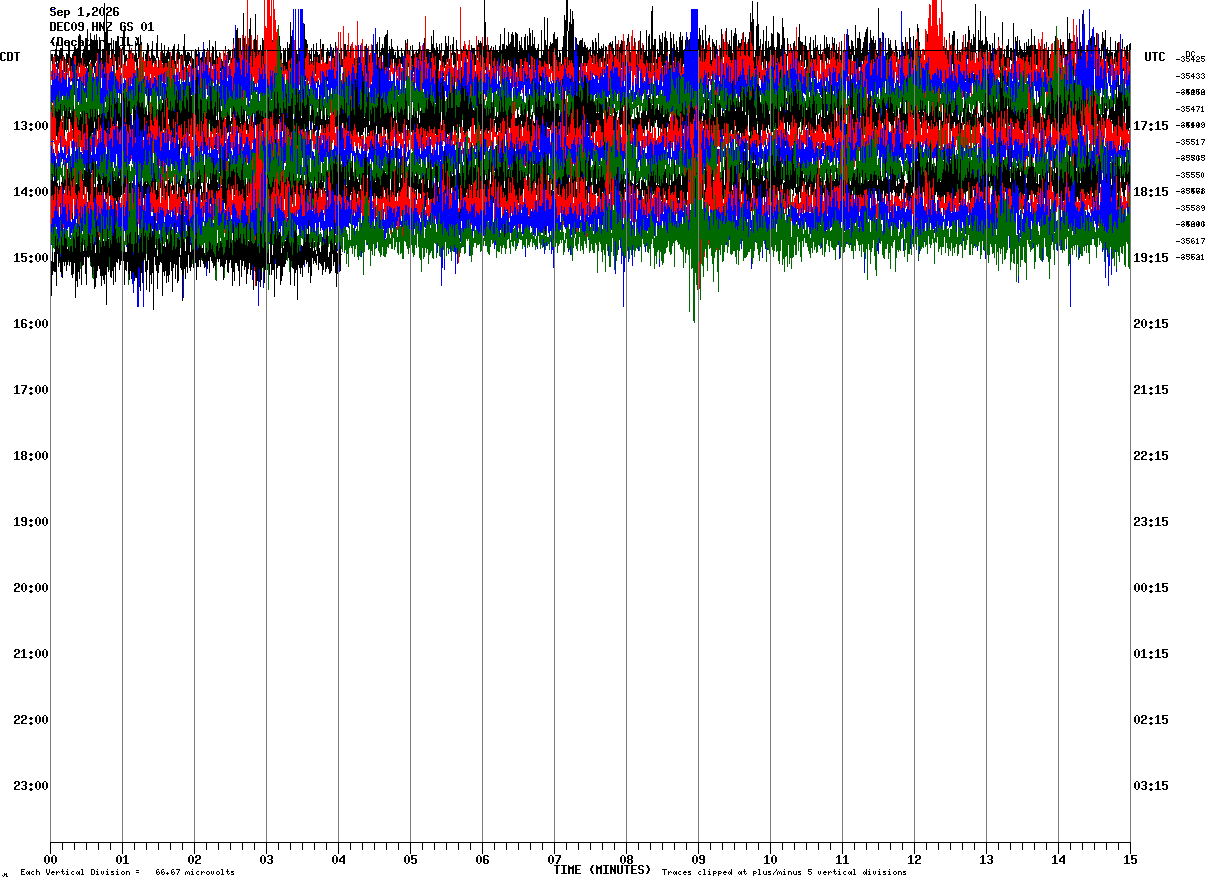Select minute 12 axis tick label
Viewport: 1210px width, 886px height.
coord(914,859)
